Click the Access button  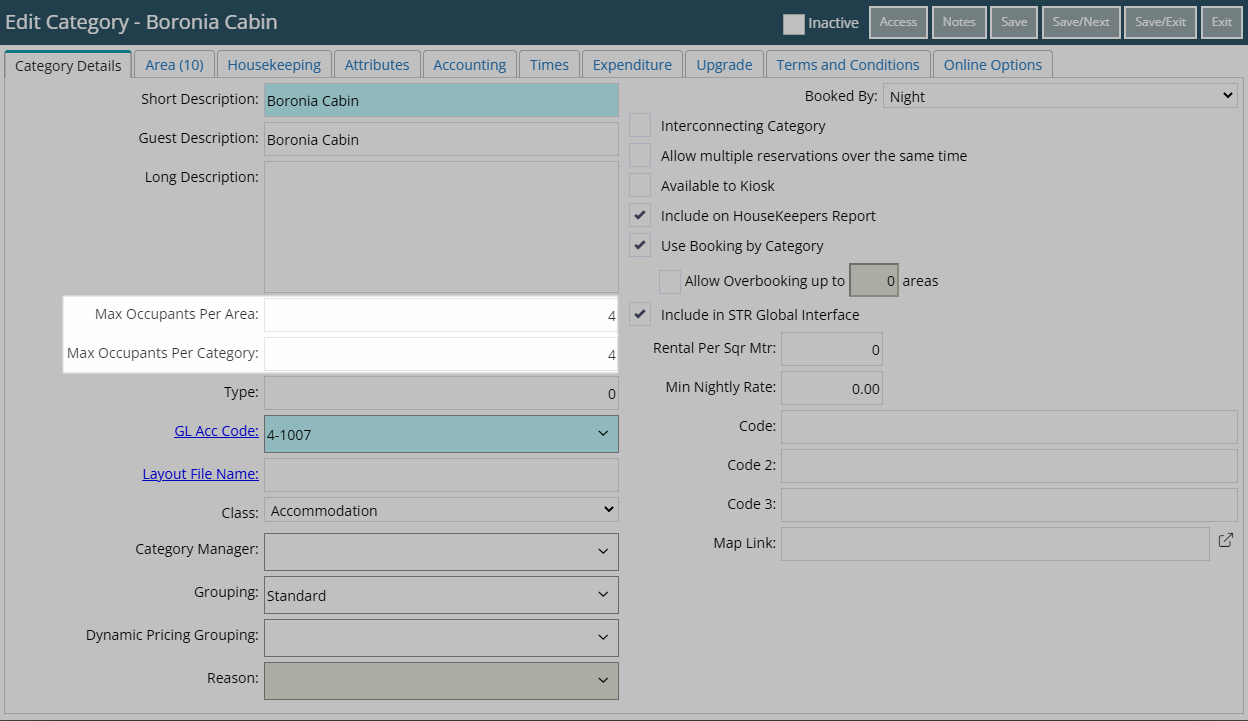pos(898,22)
